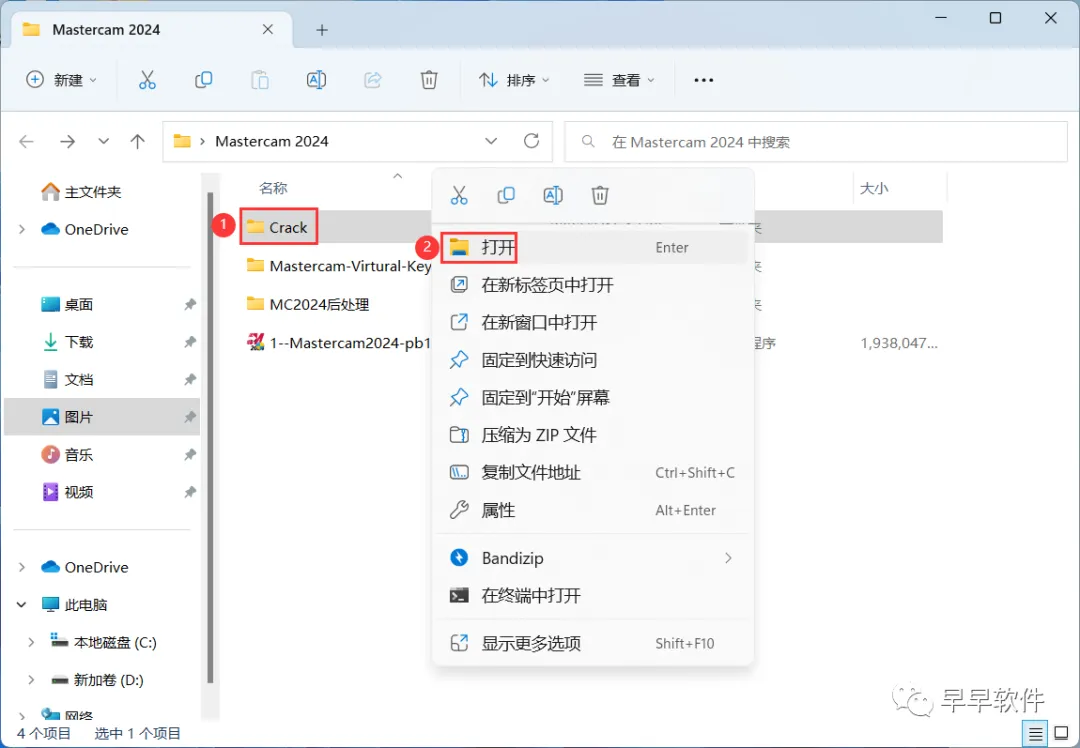Open the three-dots more options menu
1080x748 pixels.
tap(703, 80)
